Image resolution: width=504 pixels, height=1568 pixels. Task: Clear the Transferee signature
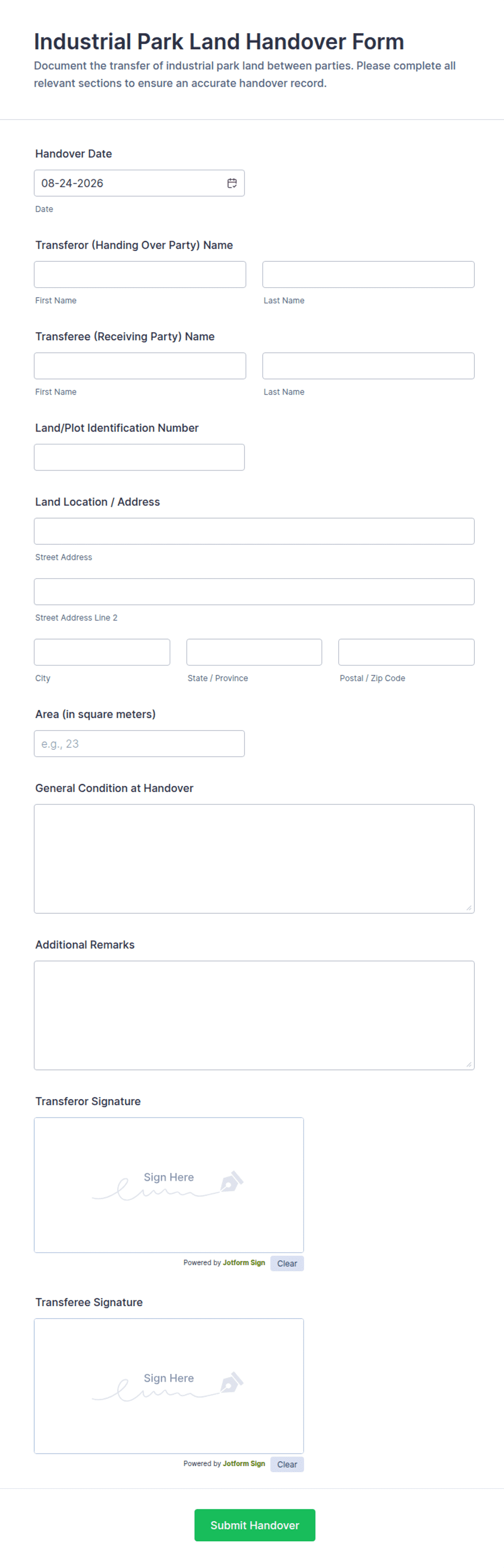(x=287, y=1464)
